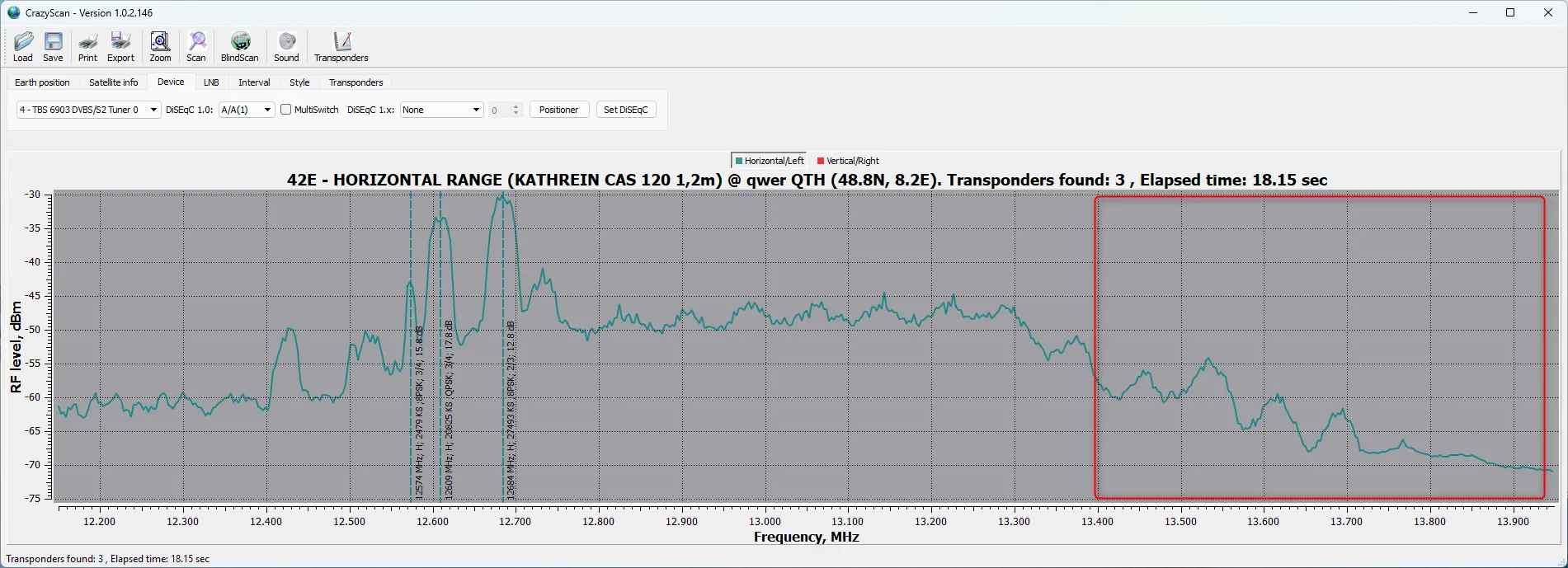
Task: Open the TBS 6903 tuner dropdown
Action: [x=88, y=110]
